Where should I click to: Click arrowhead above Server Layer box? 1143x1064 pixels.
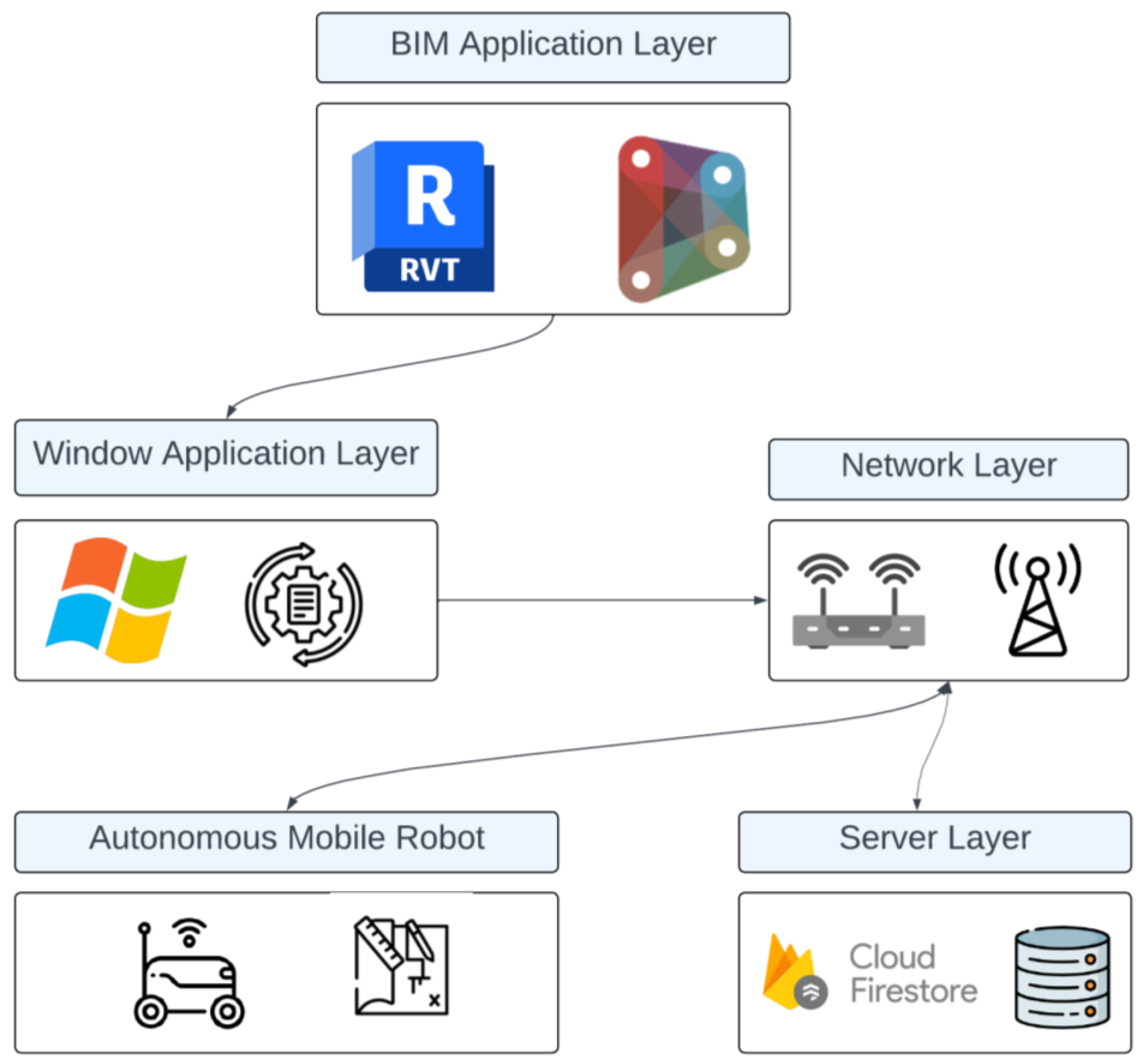click(916, 804)
